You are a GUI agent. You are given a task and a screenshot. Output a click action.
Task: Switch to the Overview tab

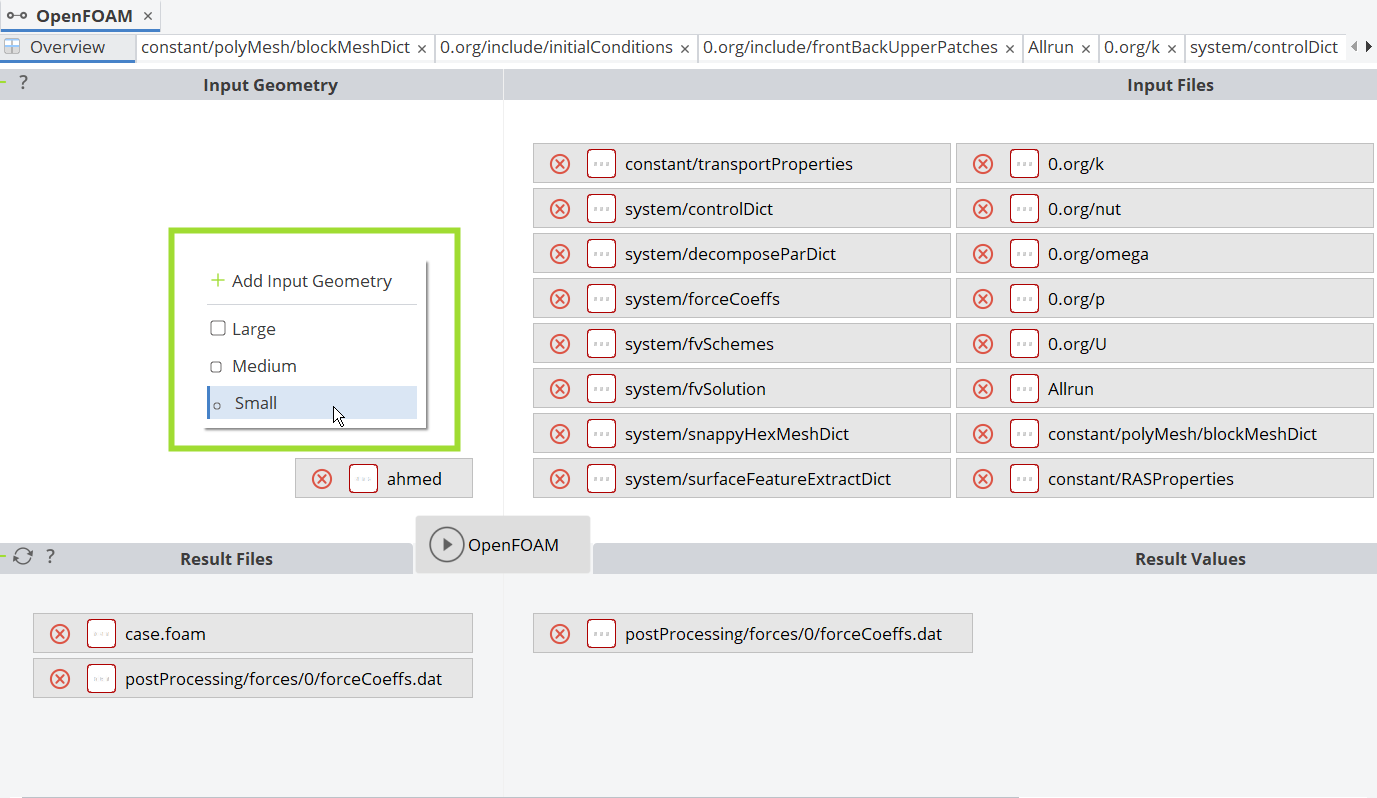[67, 47]
